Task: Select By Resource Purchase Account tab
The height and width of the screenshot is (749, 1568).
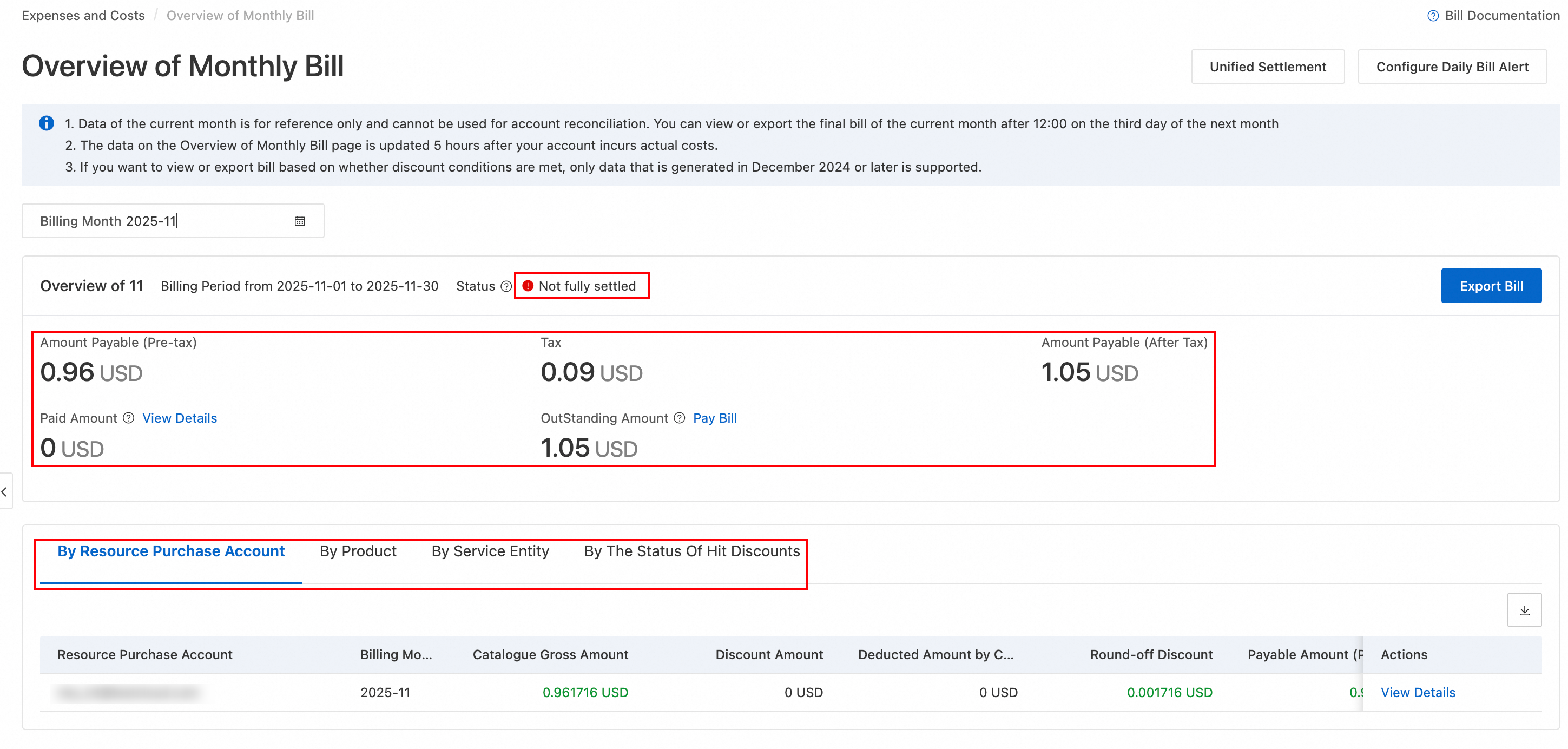Action: tap(171, 550)
